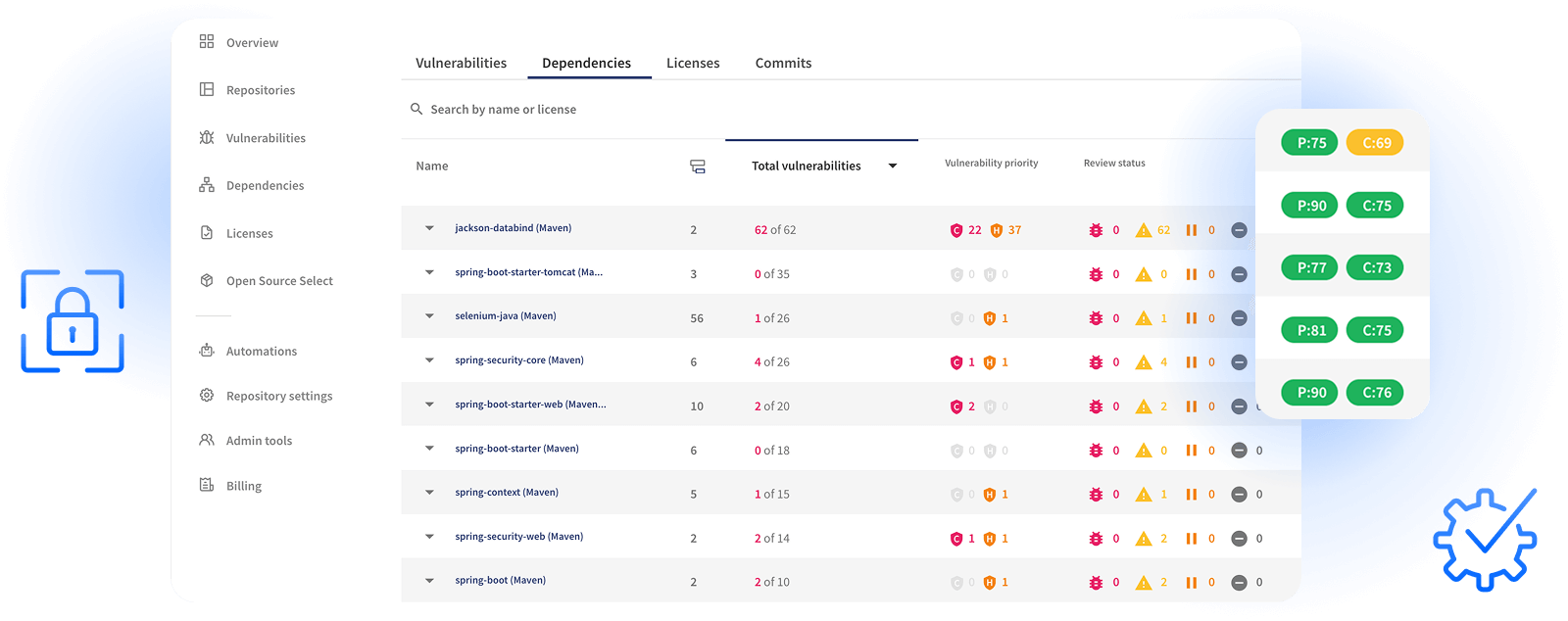This screenshot has height=621, width=1568.
Task: Click the column header layers icon next to Name
Action: [698, 167]
